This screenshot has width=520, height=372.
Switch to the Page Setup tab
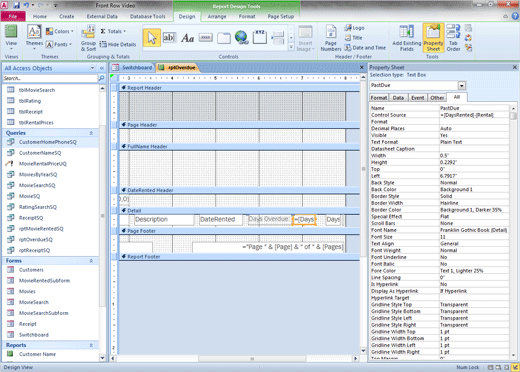(281, 16)
